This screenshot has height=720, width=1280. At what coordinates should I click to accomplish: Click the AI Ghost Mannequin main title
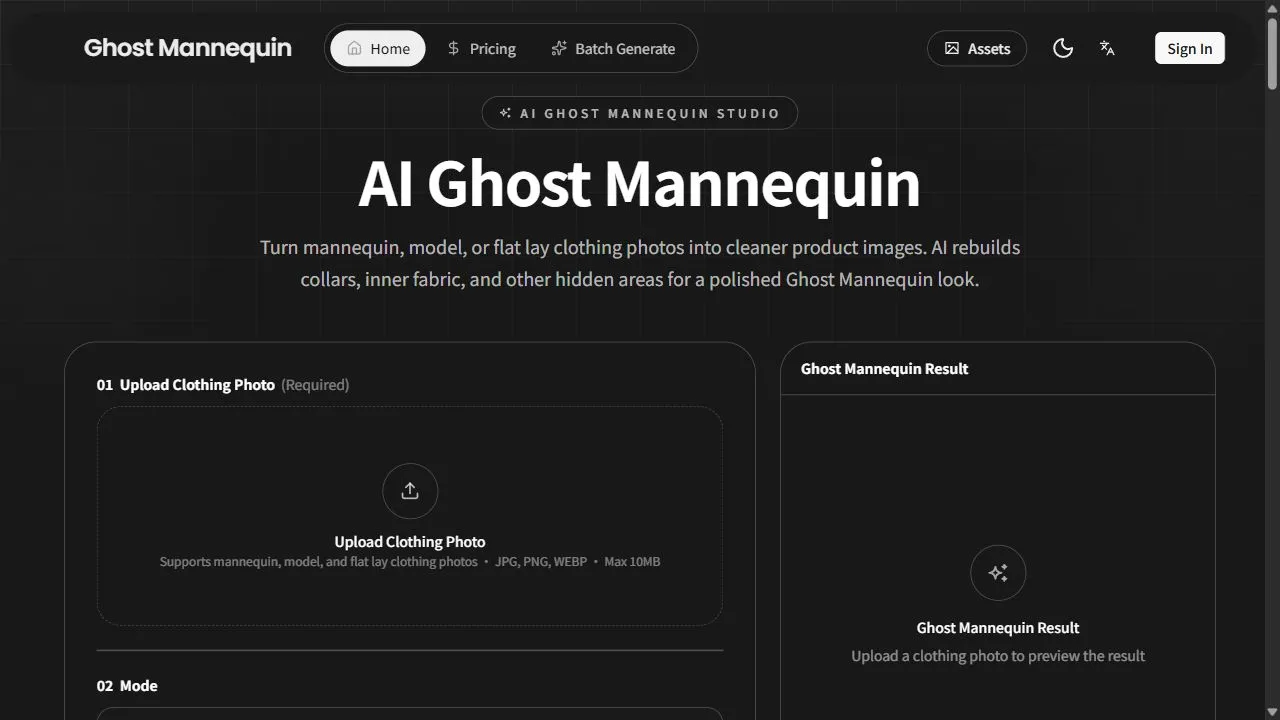pos(640,184)
